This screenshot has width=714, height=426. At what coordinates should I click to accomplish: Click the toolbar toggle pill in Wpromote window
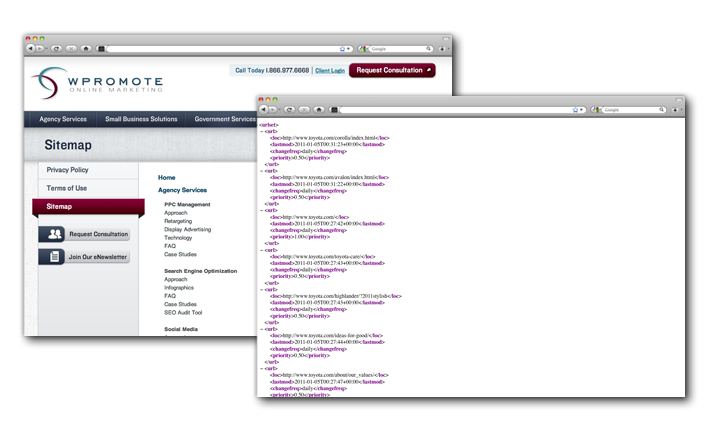click(x=446, y=38)
